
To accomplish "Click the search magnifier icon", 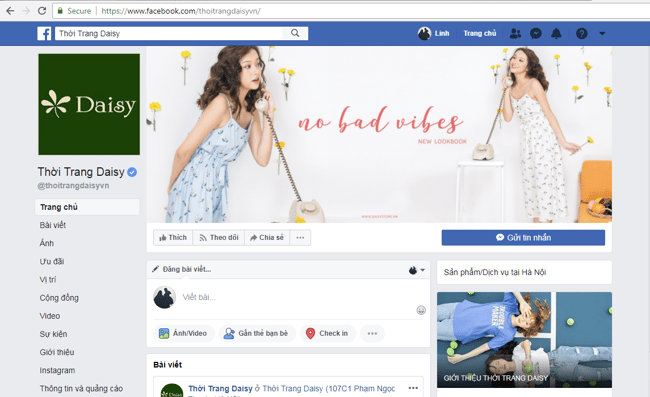I will point(295,33).
